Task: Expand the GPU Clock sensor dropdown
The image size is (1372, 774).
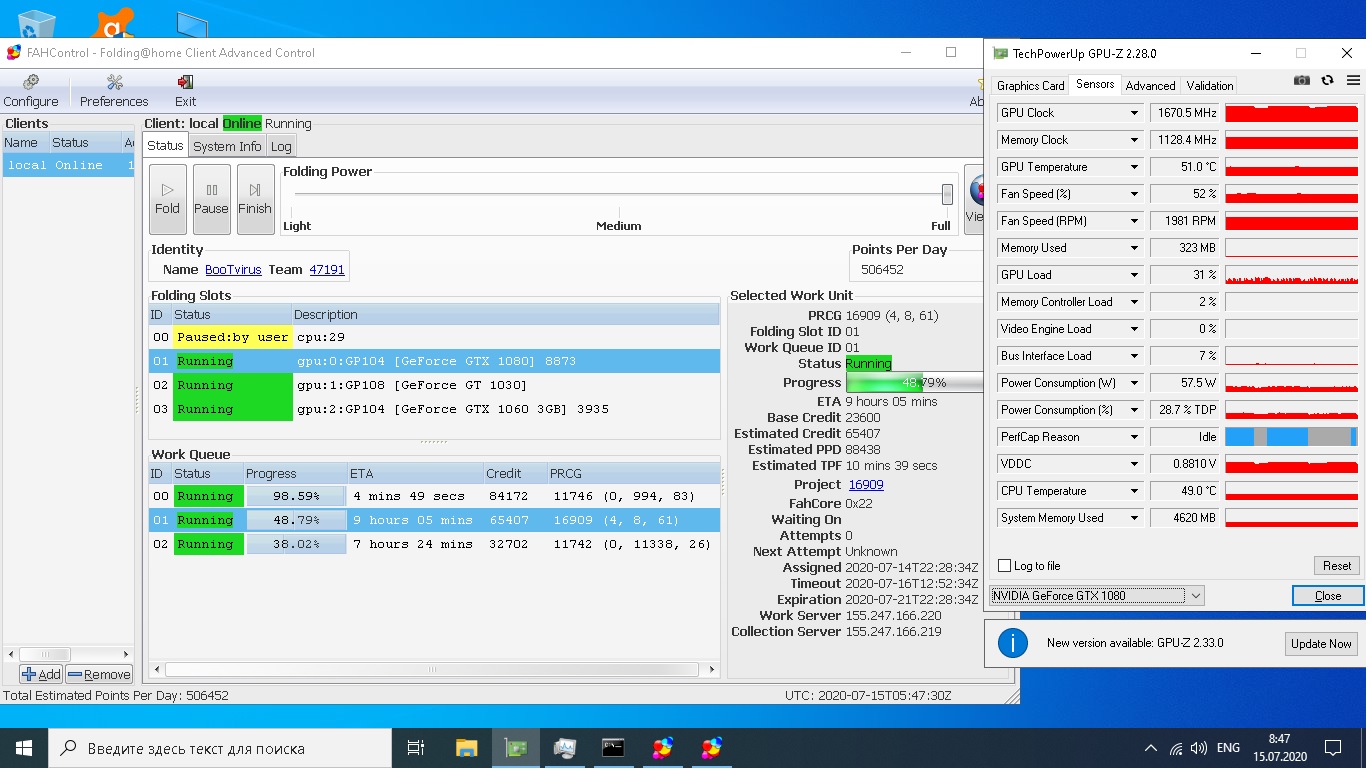Action: click(1134, 113)
